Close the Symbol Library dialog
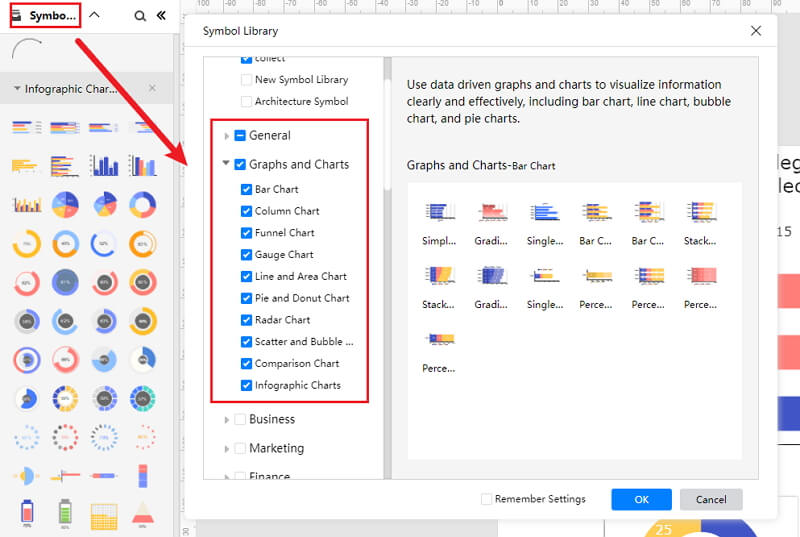 756,31
